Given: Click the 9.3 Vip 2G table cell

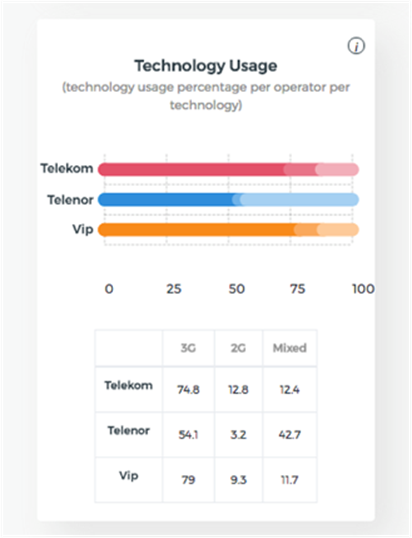Looking at the screenshot, I should pos(238,480).
